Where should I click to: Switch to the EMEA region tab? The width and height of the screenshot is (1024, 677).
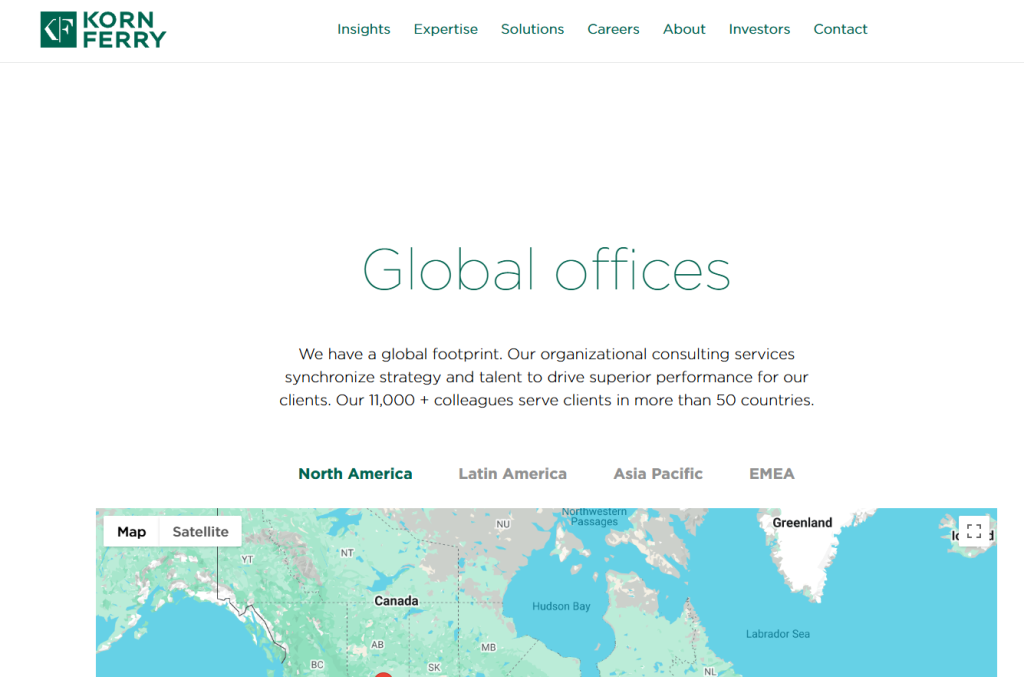[771, 474]
